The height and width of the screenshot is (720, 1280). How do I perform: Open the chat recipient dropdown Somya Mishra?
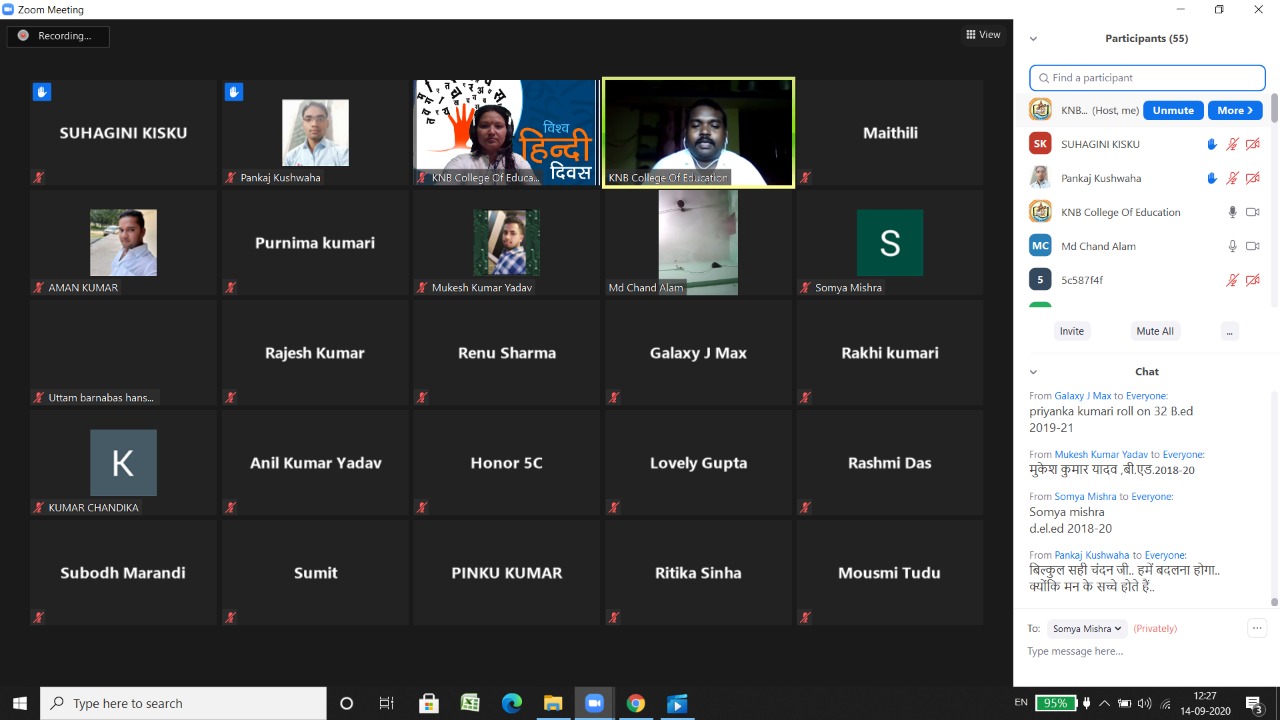(1087, 628)
